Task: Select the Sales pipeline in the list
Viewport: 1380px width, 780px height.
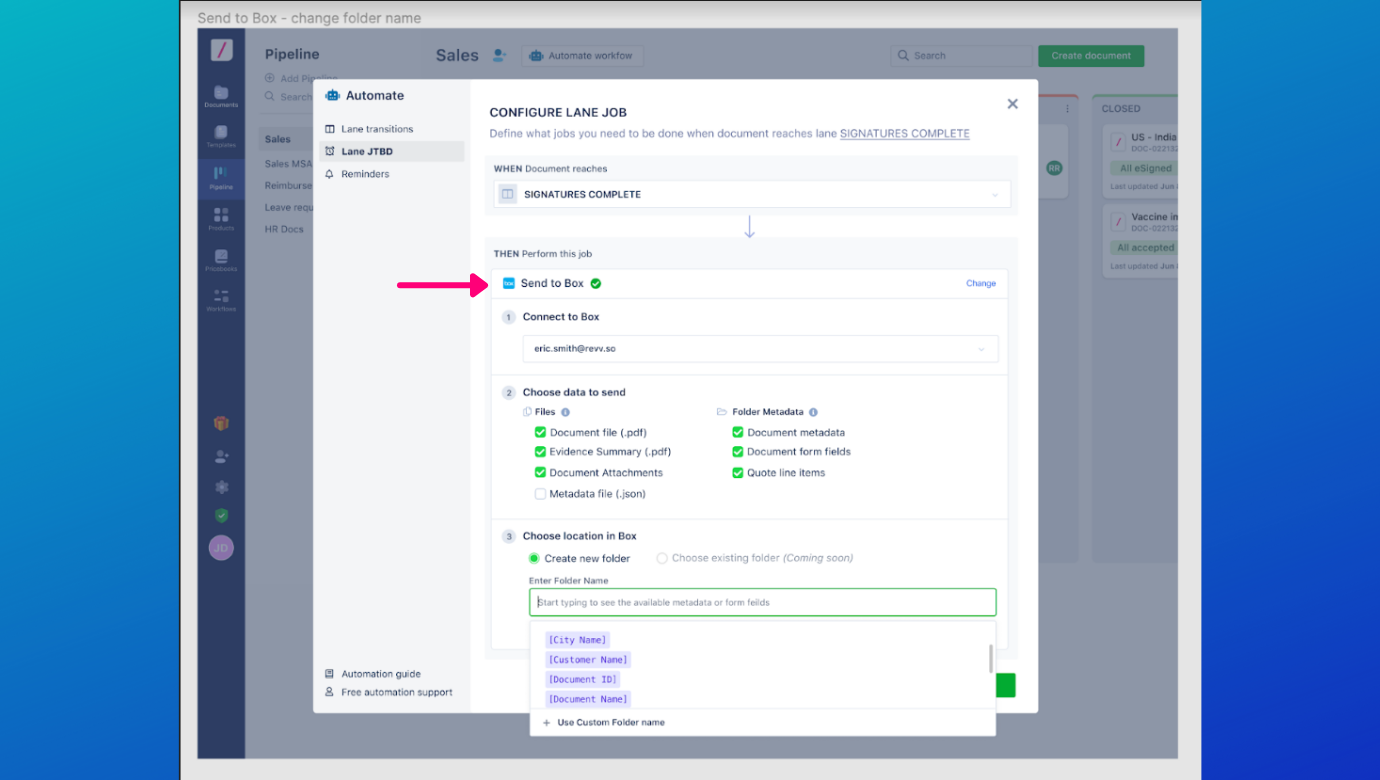Action: pyautogui.click(x=286, y=139)
